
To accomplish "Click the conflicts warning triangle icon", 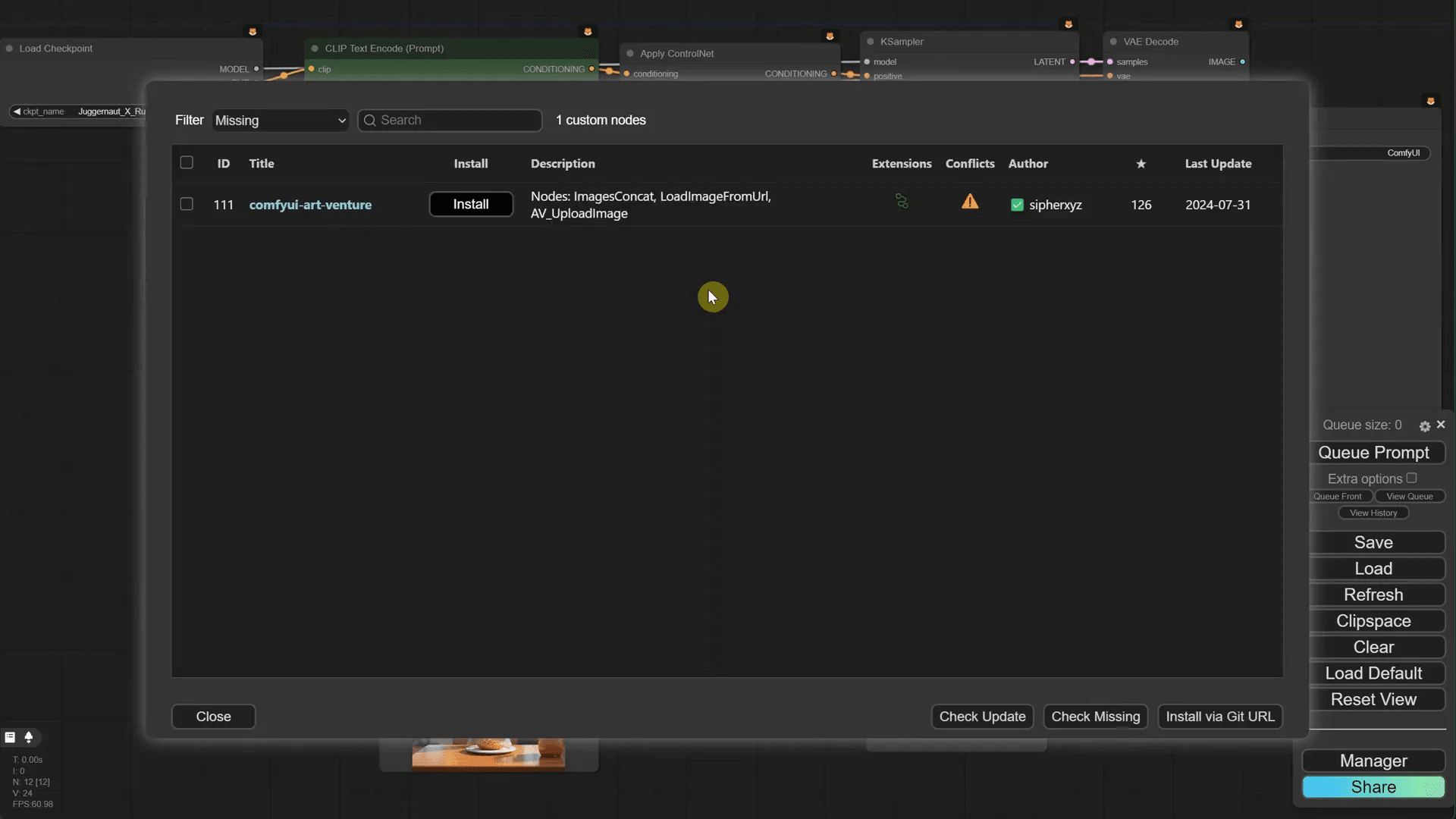I will [x=971, y=201].
